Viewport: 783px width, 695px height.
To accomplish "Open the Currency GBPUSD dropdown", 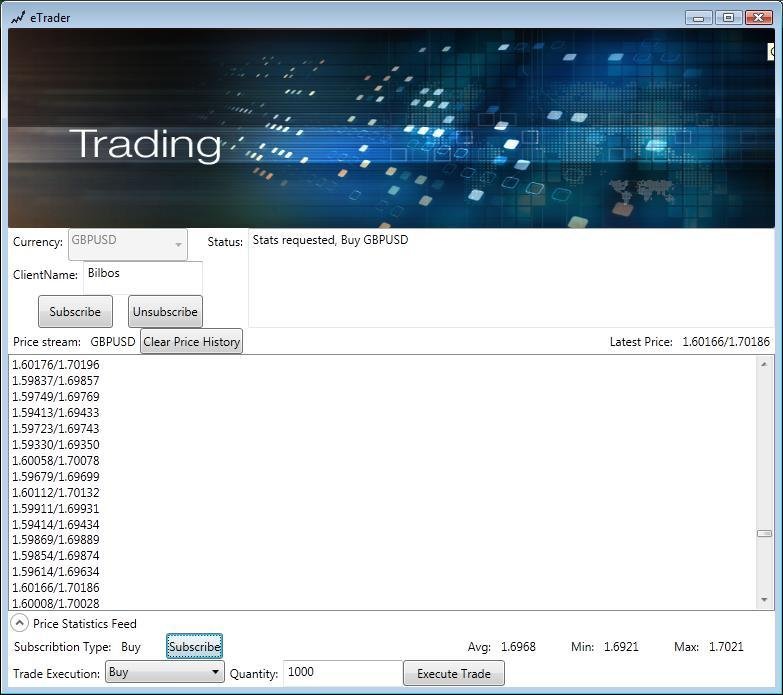I will coord(128,245).
